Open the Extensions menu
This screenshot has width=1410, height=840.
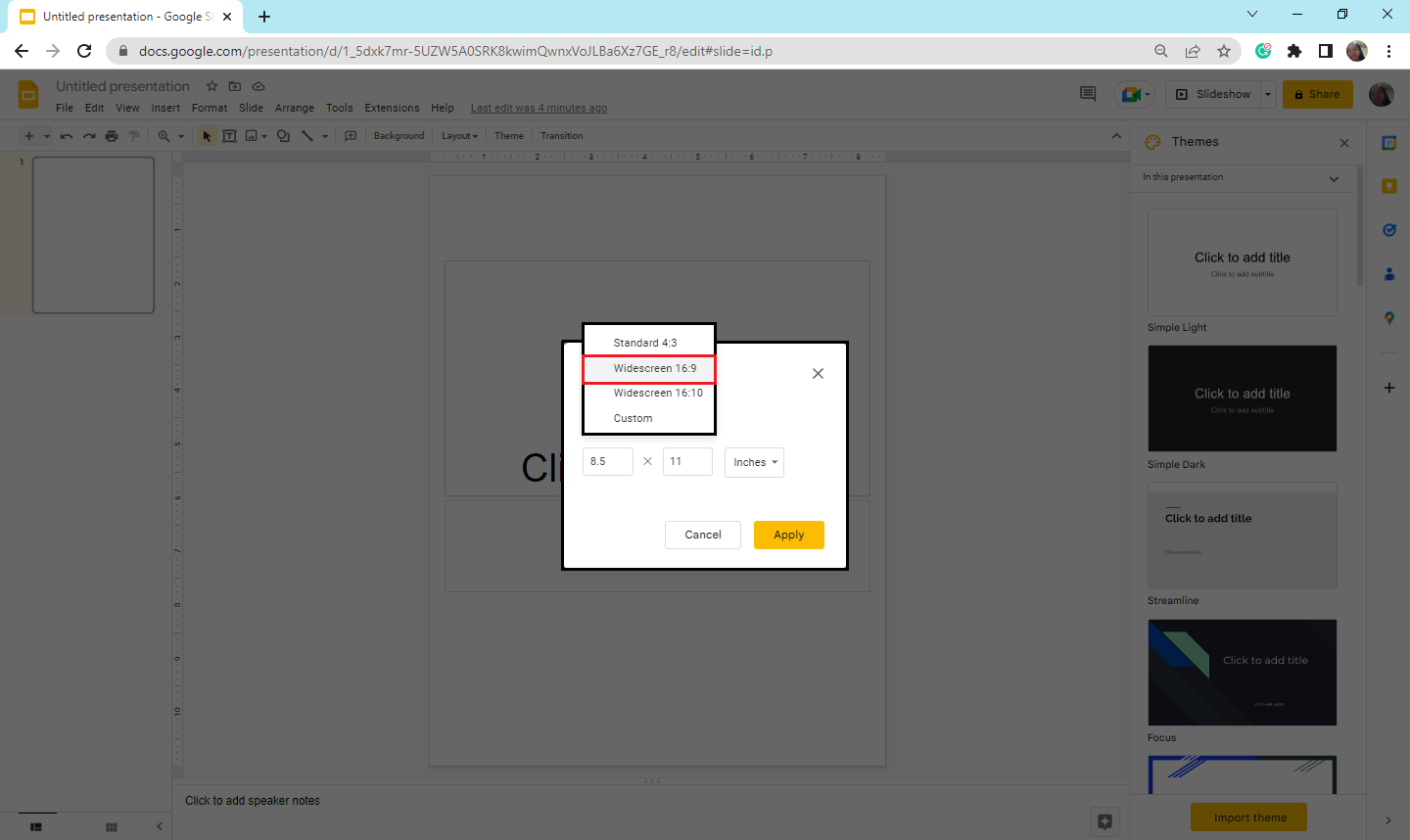pyautogui.click(x=392, y=108)
